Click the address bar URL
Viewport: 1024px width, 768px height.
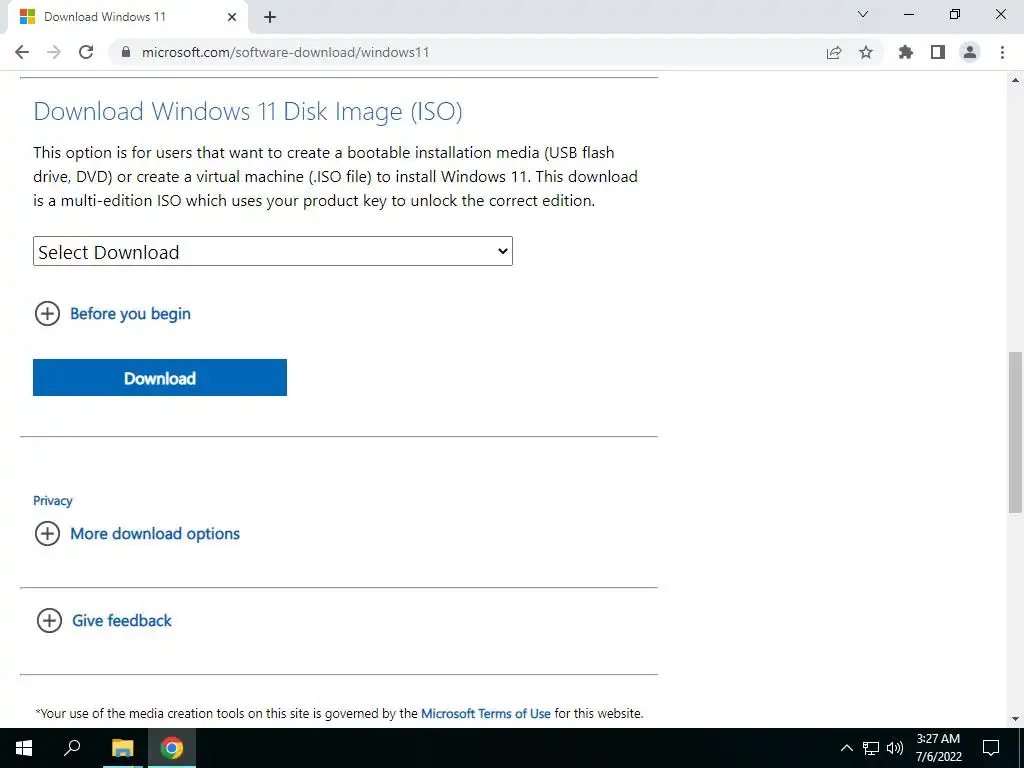click(285, 52)
